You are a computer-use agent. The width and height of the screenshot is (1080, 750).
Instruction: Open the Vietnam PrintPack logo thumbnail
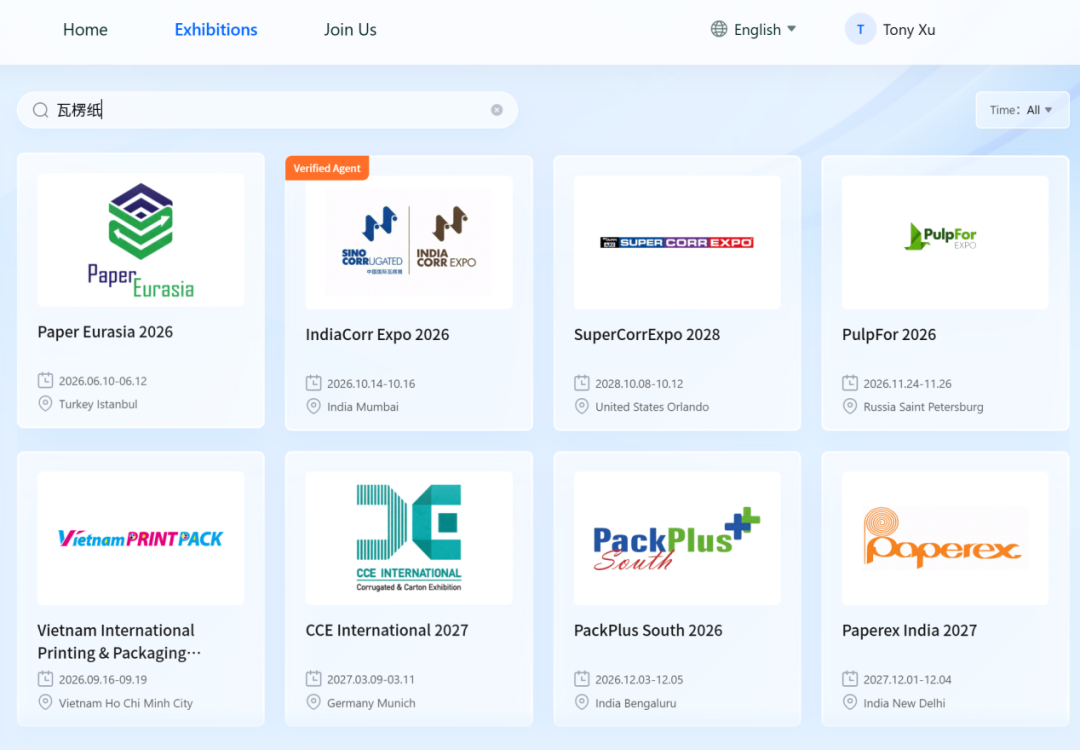click(141, 539)
